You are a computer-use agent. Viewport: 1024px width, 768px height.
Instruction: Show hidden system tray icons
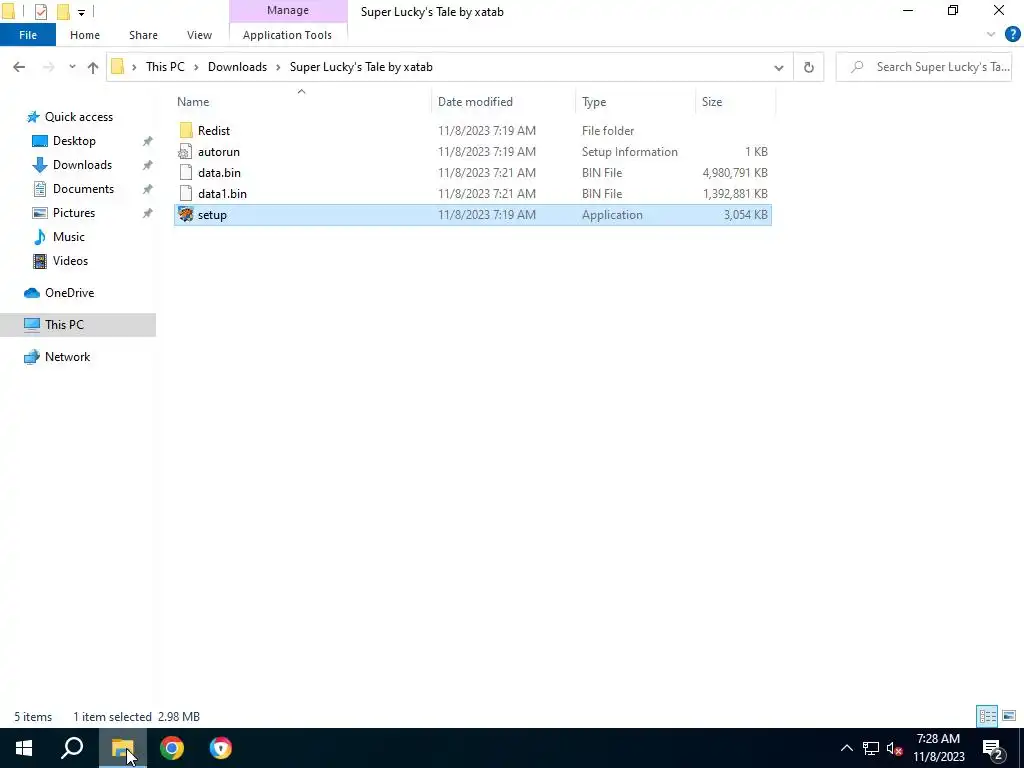[846, 748]
